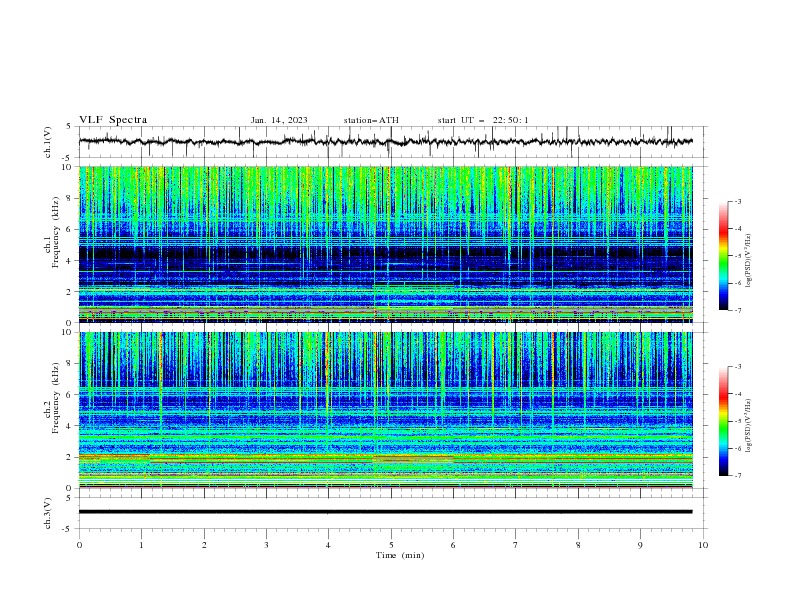The image size is (792, 612).
Task: Click the time axis tick label "9"
Action: pyautogui.click(x=640, y=545)
